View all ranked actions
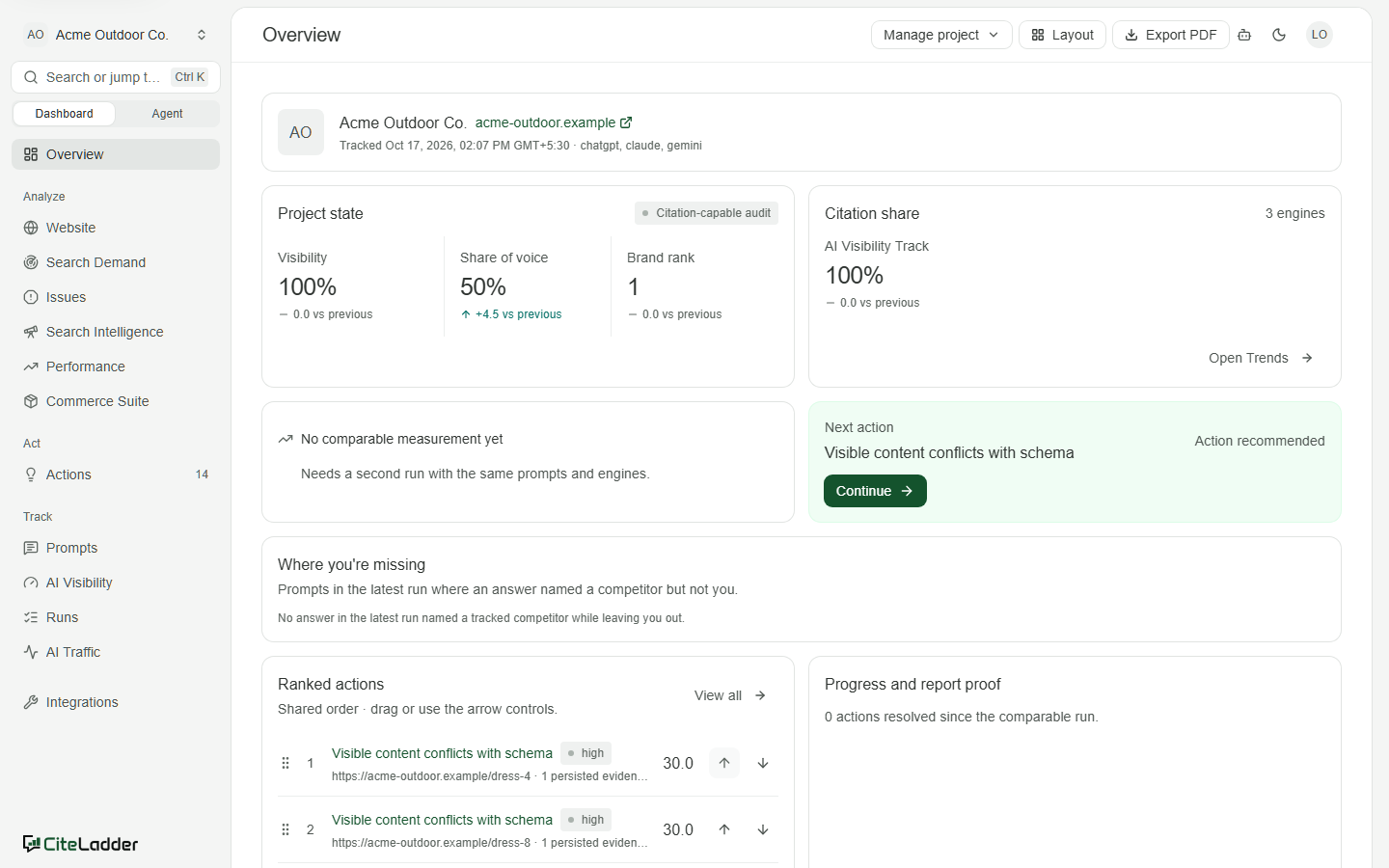The width and height of the screenshot is (1389, 868). coord(730,695)
